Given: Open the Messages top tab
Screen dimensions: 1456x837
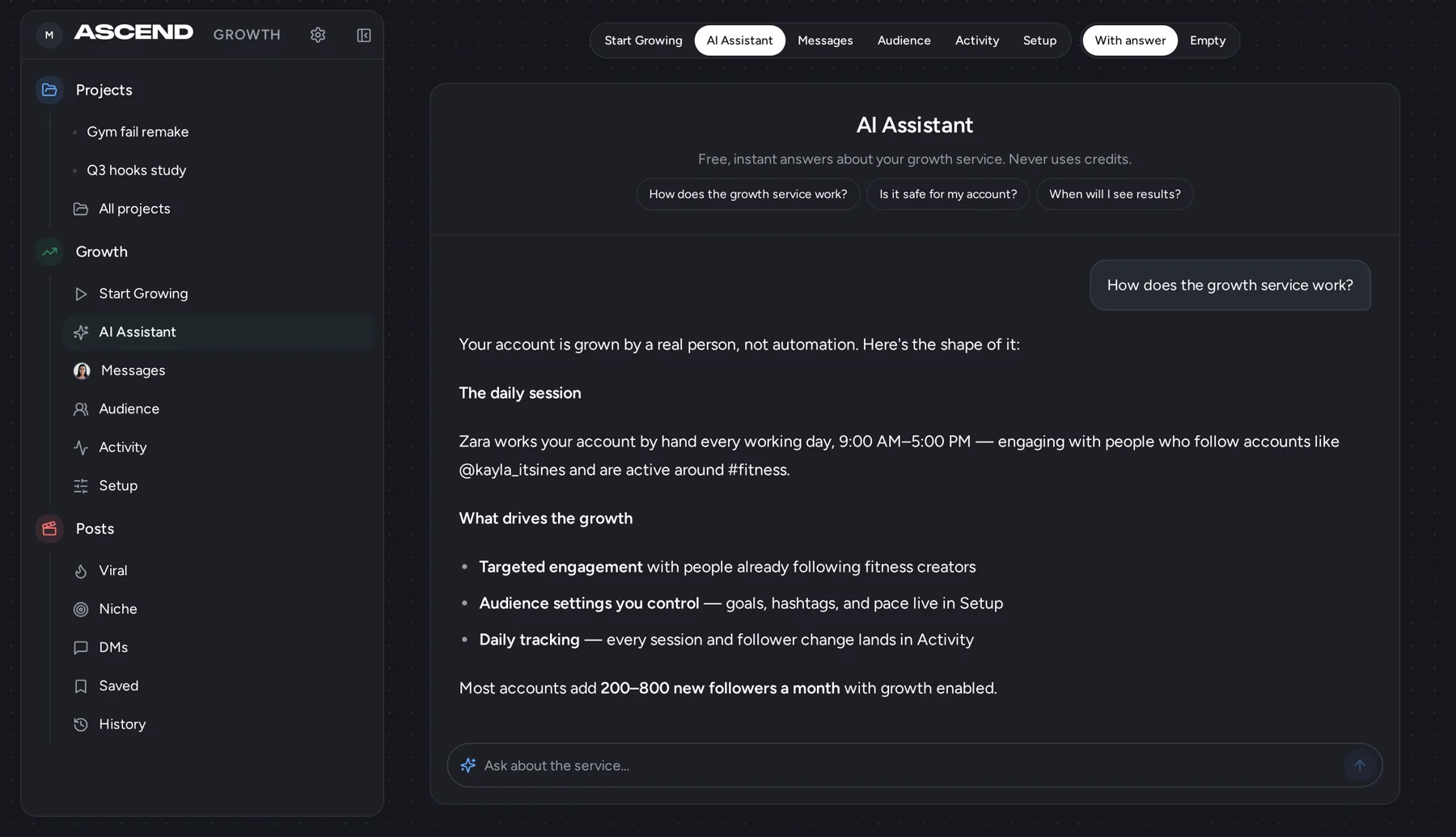Looking at the screenshot, I should 825,40.
